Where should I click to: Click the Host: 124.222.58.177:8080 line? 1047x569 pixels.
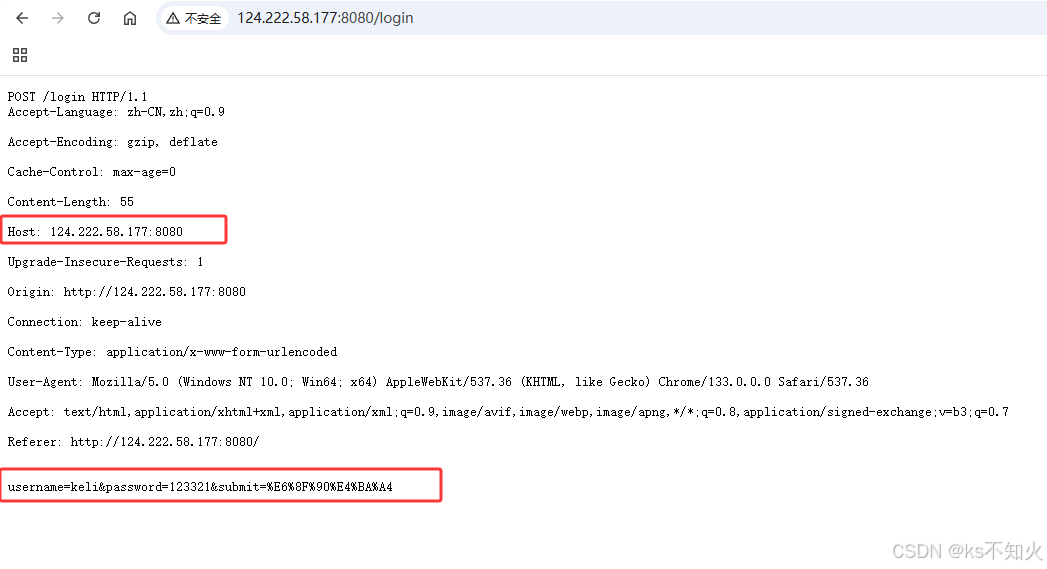pyautogui.click(x=95, y=232)
